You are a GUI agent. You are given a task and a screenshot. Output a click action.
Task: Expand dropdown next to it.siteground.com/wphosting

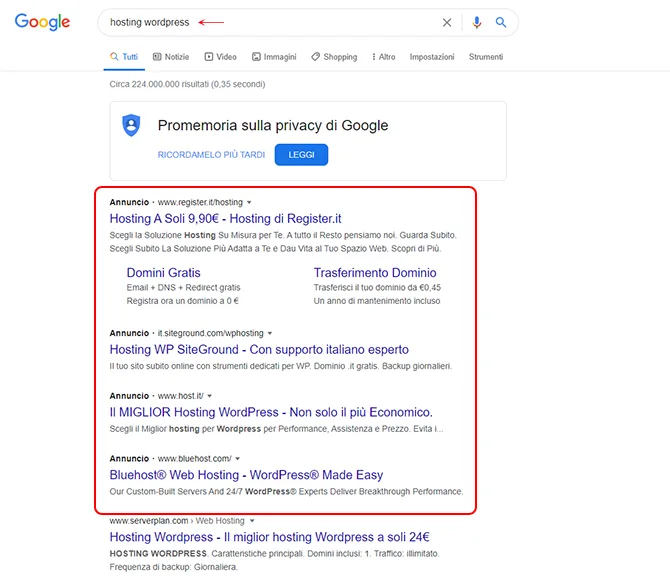tap(270, 333)
